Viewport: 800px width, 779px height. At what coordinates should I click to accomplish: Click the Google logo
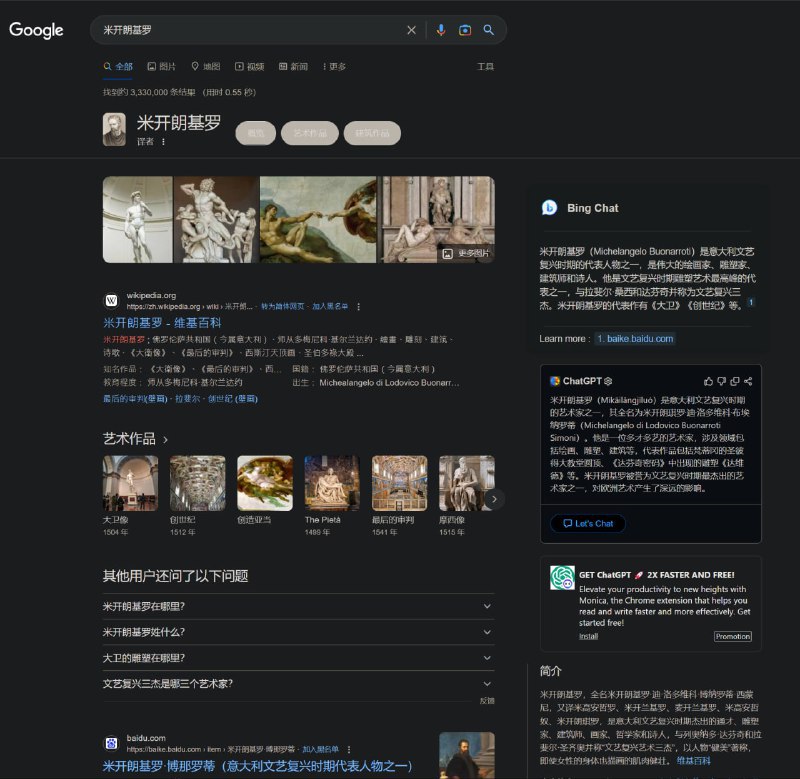click(36, 30)
